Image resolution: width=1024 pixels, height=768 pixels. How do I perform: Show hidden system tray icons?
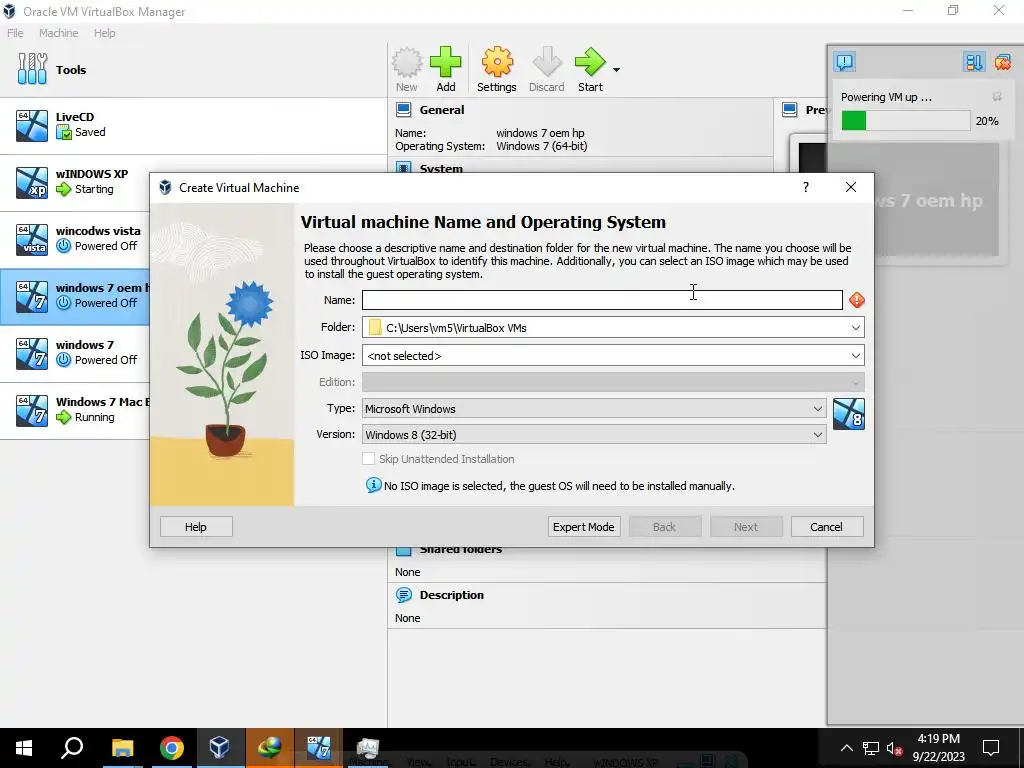846,748
